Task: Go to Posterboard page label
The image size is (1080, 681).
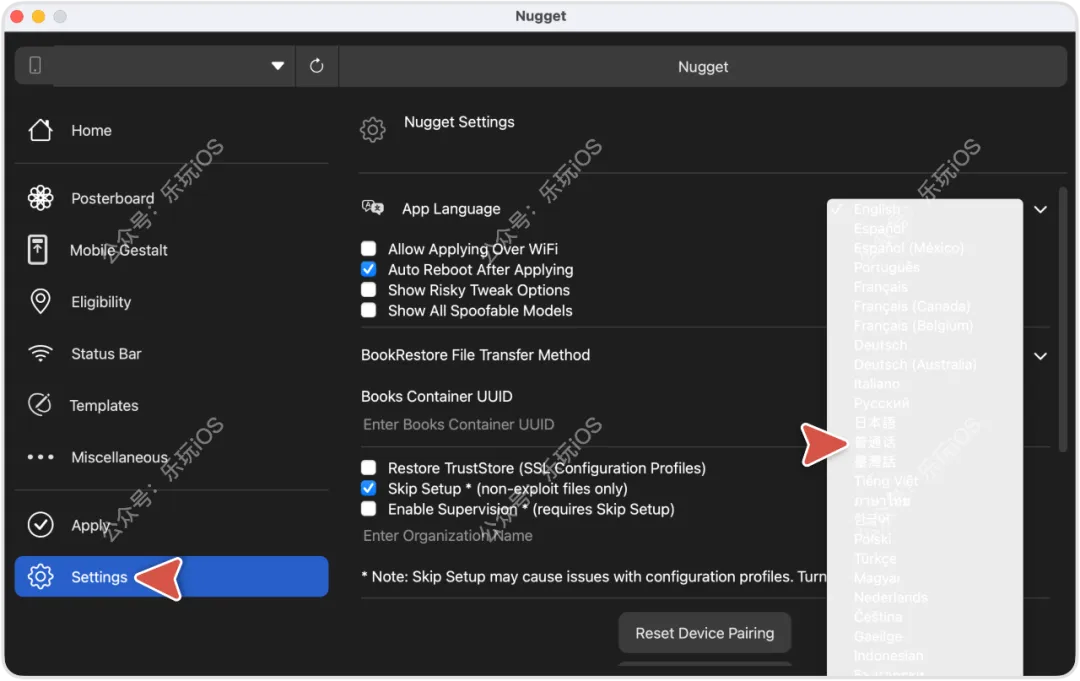Action: tap(113, 198)
